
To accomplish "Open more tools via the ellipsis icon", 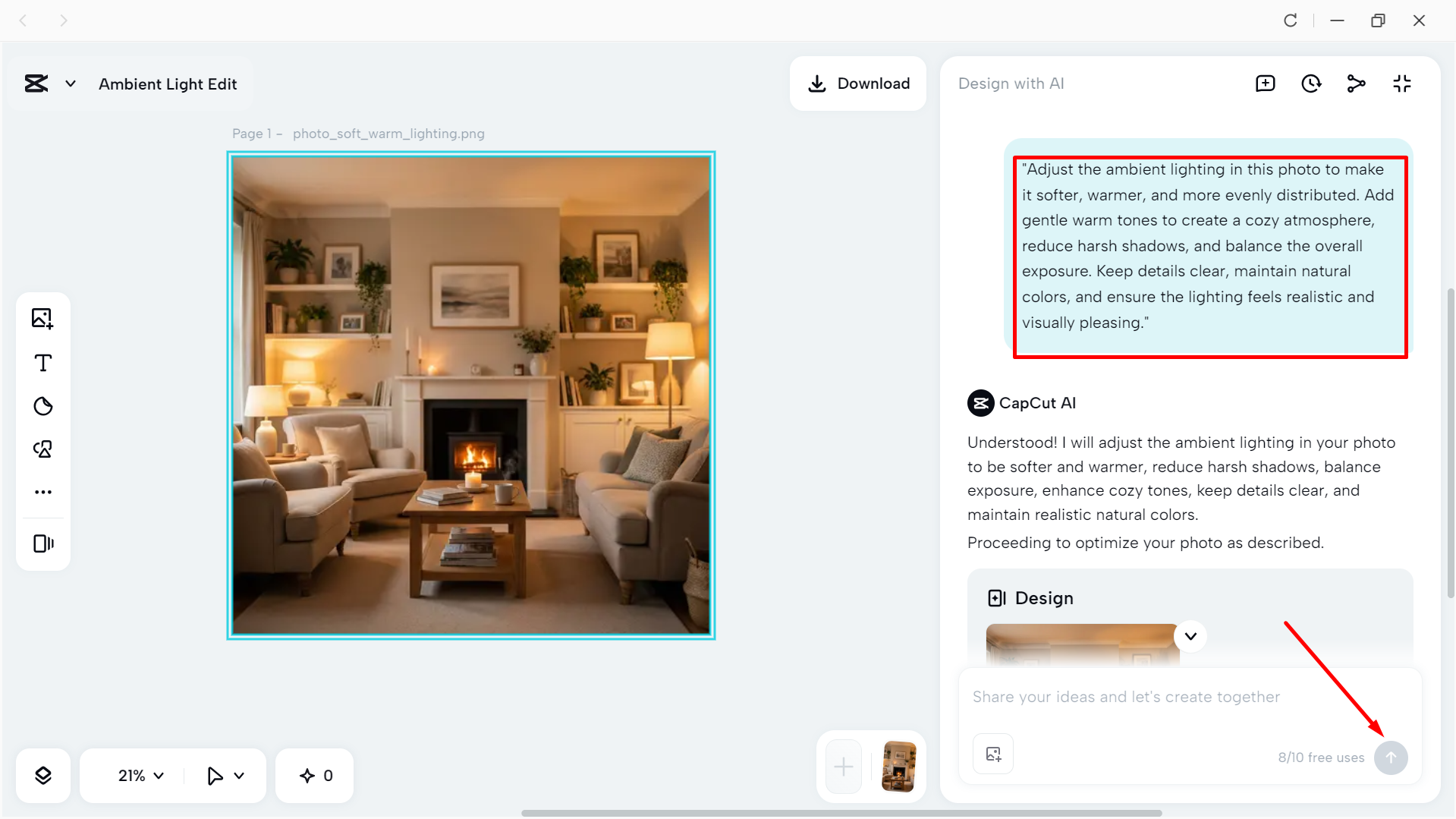I will click(x=43, y=491).
